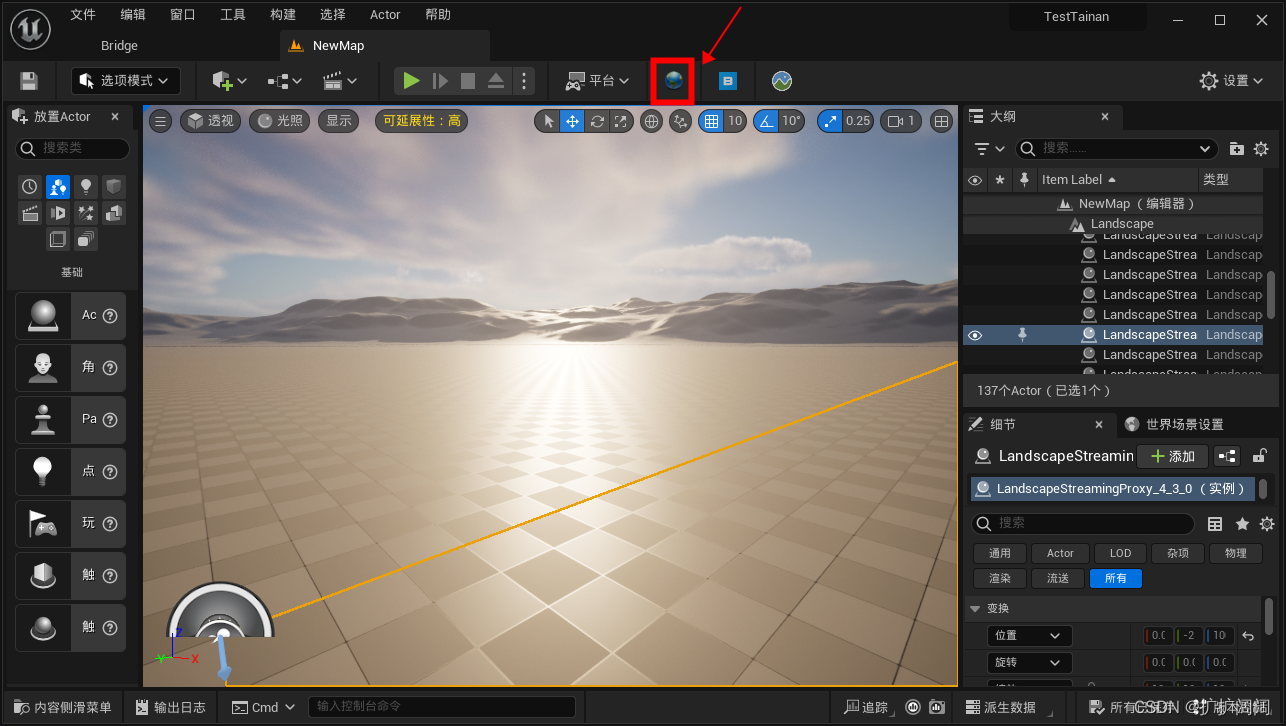Open the 选项模式 selection mode dropdown
1286x726 pixels.
coord(125,80)
